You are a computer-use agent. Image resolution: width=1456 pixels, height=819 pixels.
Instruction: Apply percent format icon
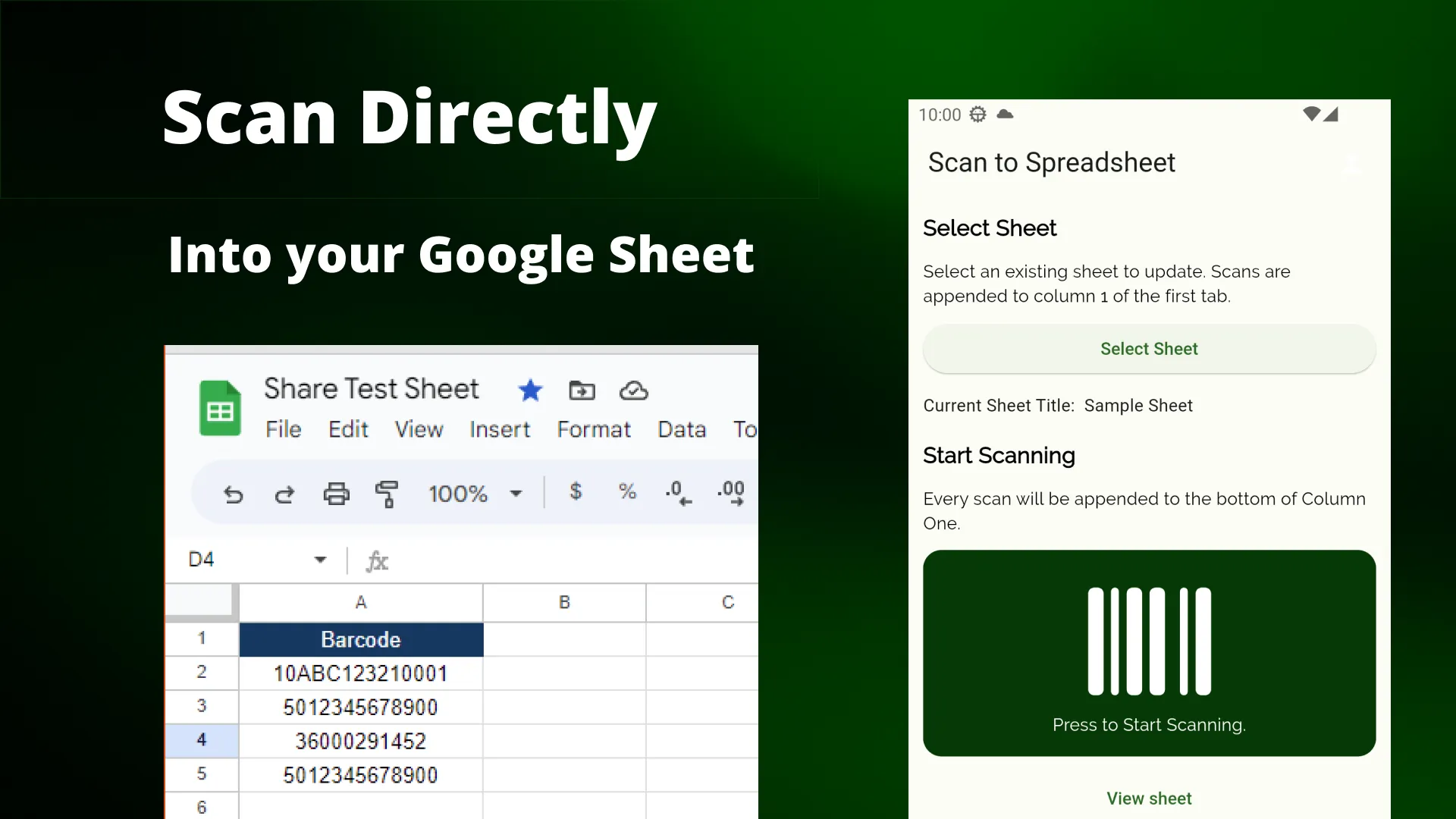[x=627, y=491]
